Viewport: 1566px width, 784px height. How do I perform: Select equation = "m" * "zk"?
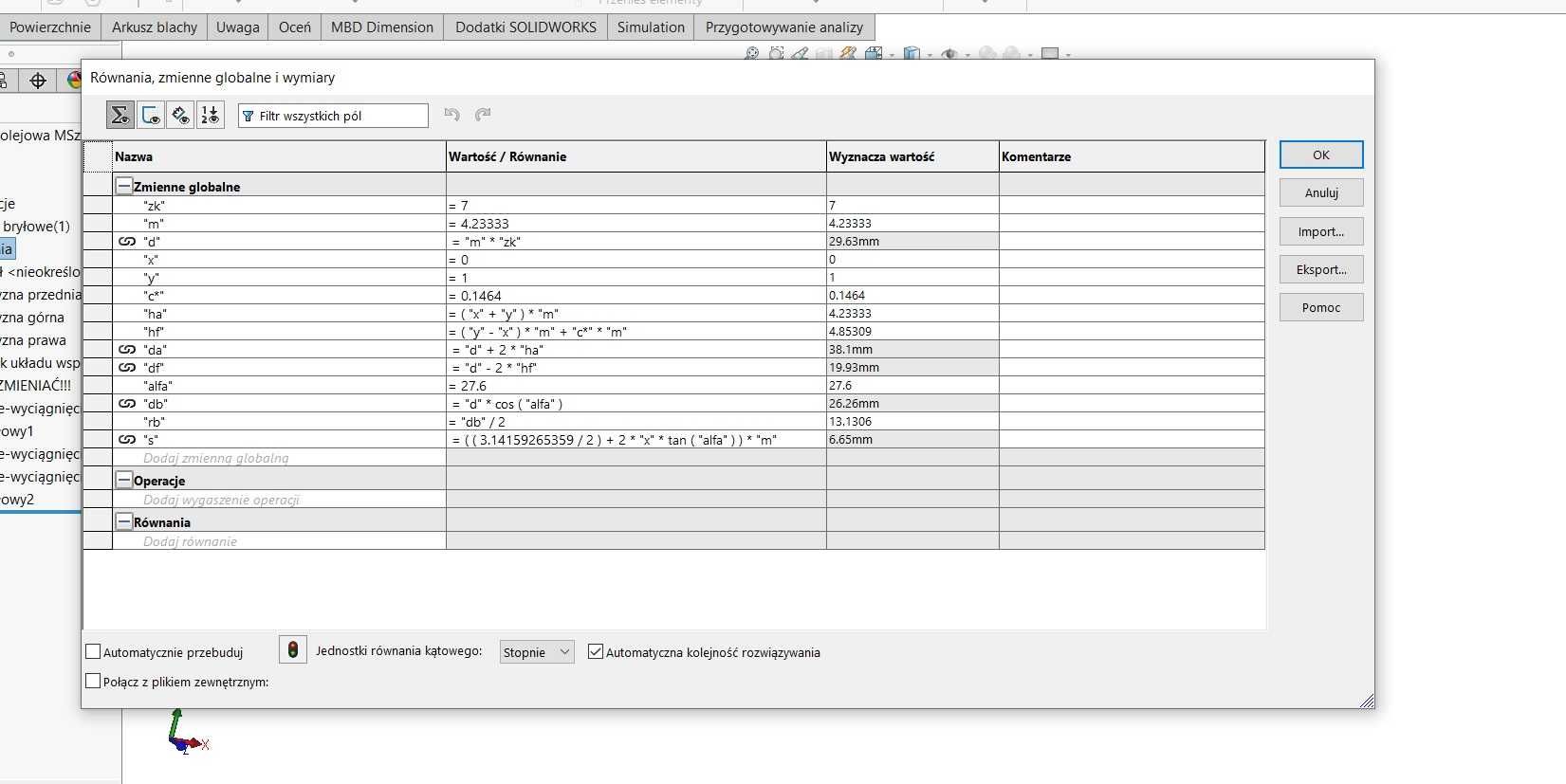click(636, 242)
